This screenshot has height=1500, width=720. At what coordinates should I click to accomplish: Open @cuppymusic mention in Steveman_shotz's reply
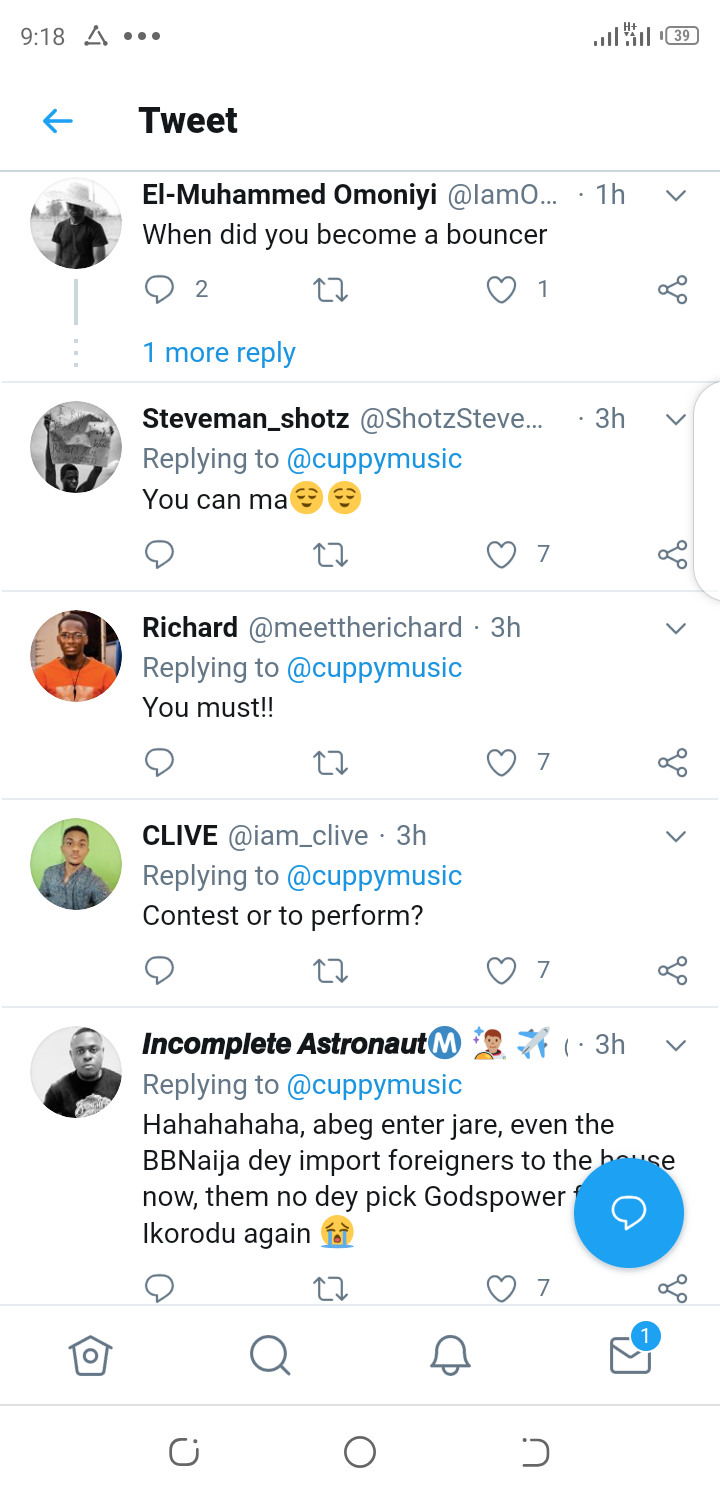374,459
